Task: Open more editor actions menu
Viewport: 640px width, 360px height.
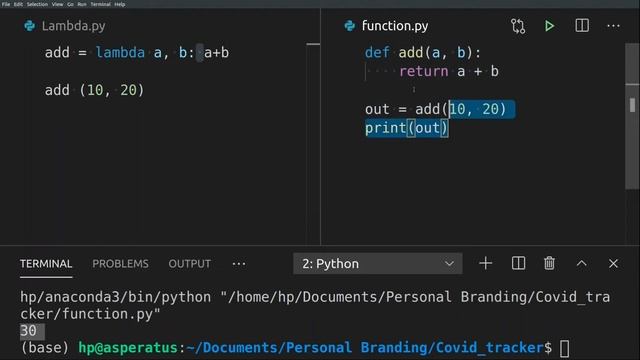Action: [x=613, y=26]
